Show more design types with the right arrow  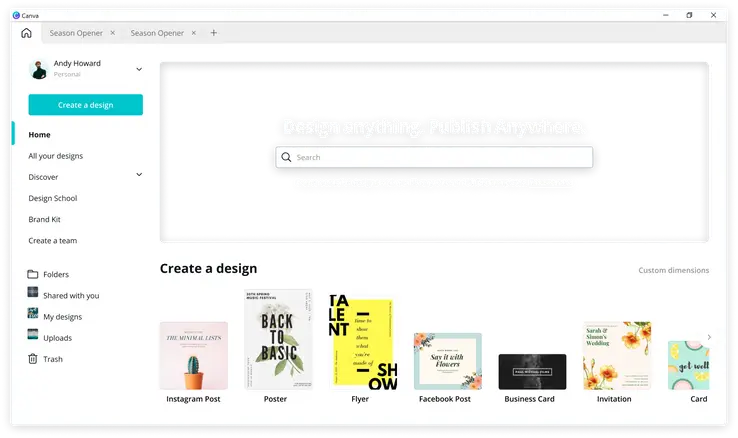pyautogui.click(x=709, y=337)
